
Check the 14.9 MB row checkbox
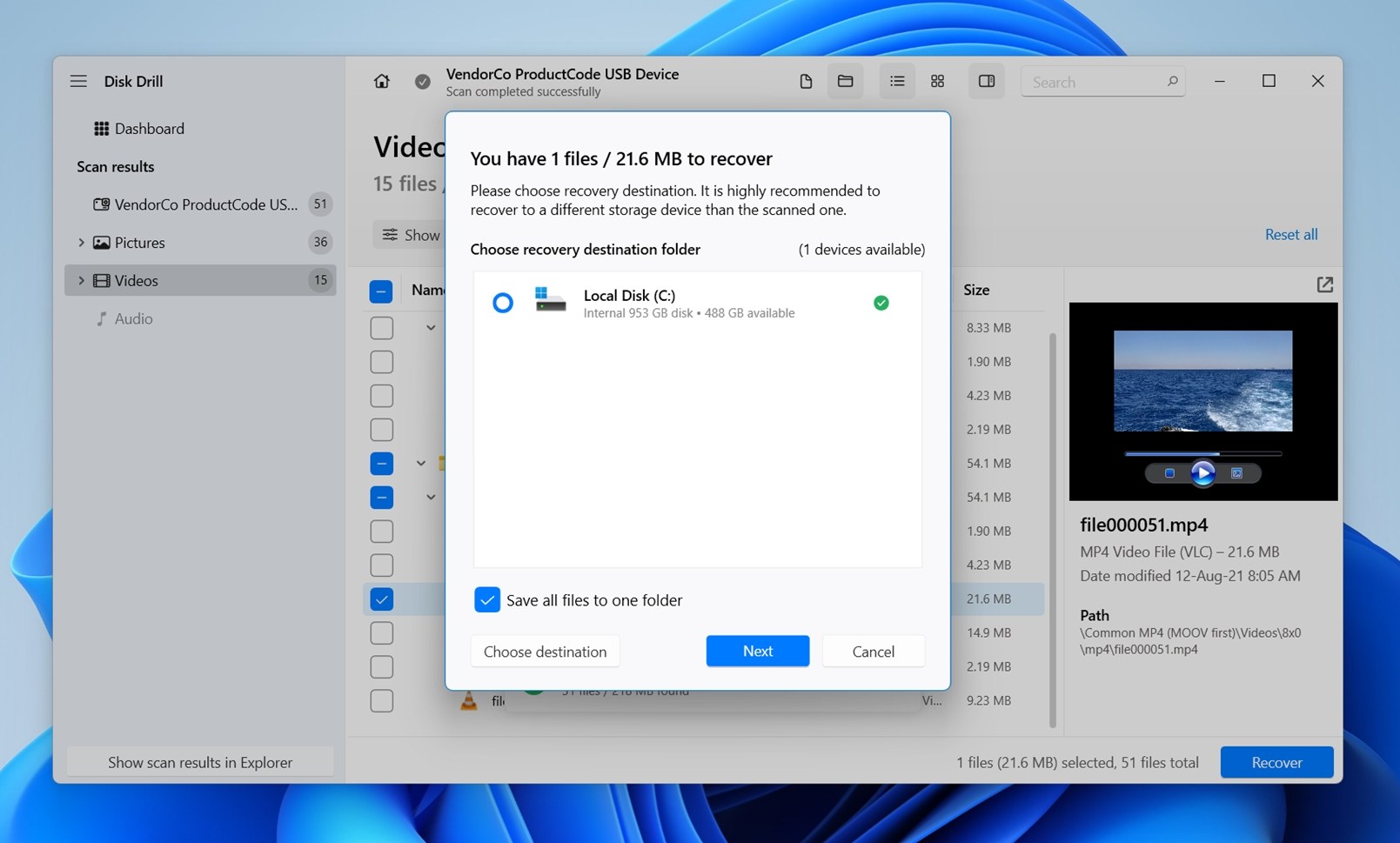(x=381, y=632)
